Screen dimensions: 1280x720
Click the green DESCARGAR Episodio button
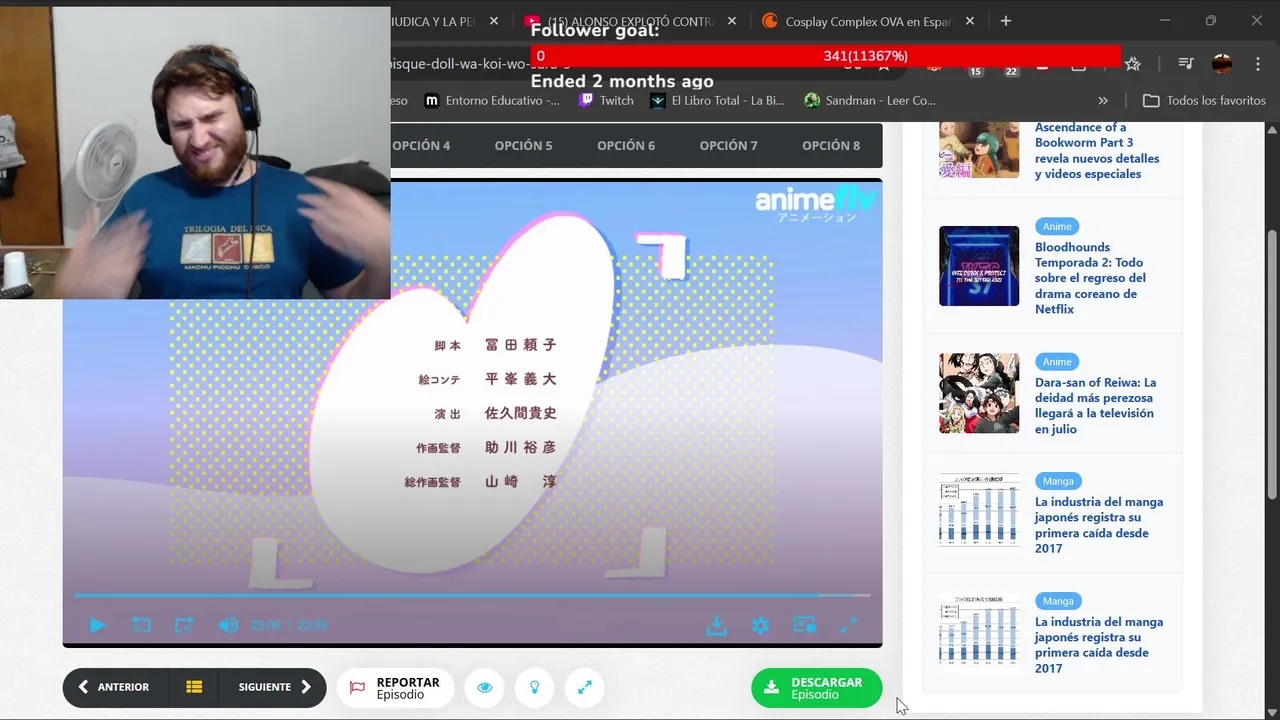click(x=816, y=688)
